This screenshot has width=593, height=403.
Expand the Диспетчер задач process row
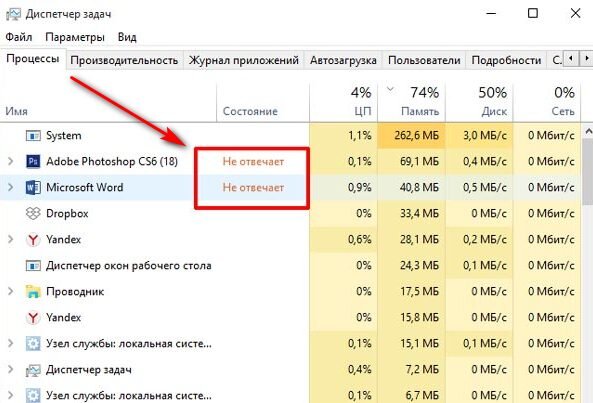point(11,369)
